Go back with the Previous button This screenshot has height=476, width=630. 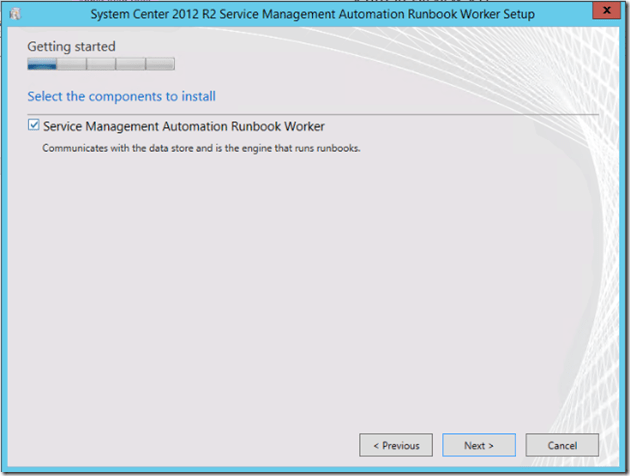pyautogui.click(x=396, y=445)
